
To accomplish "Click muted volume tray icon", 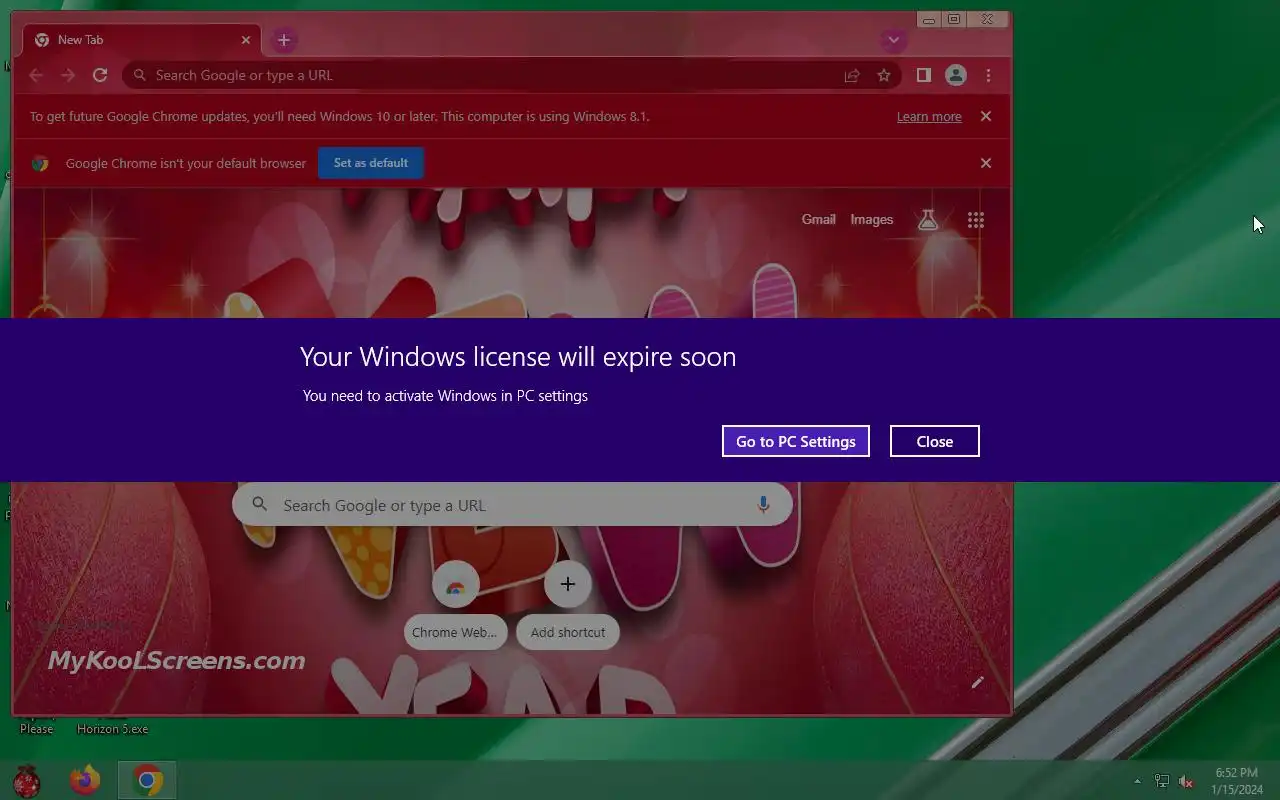I will [x=1186, y=781].
